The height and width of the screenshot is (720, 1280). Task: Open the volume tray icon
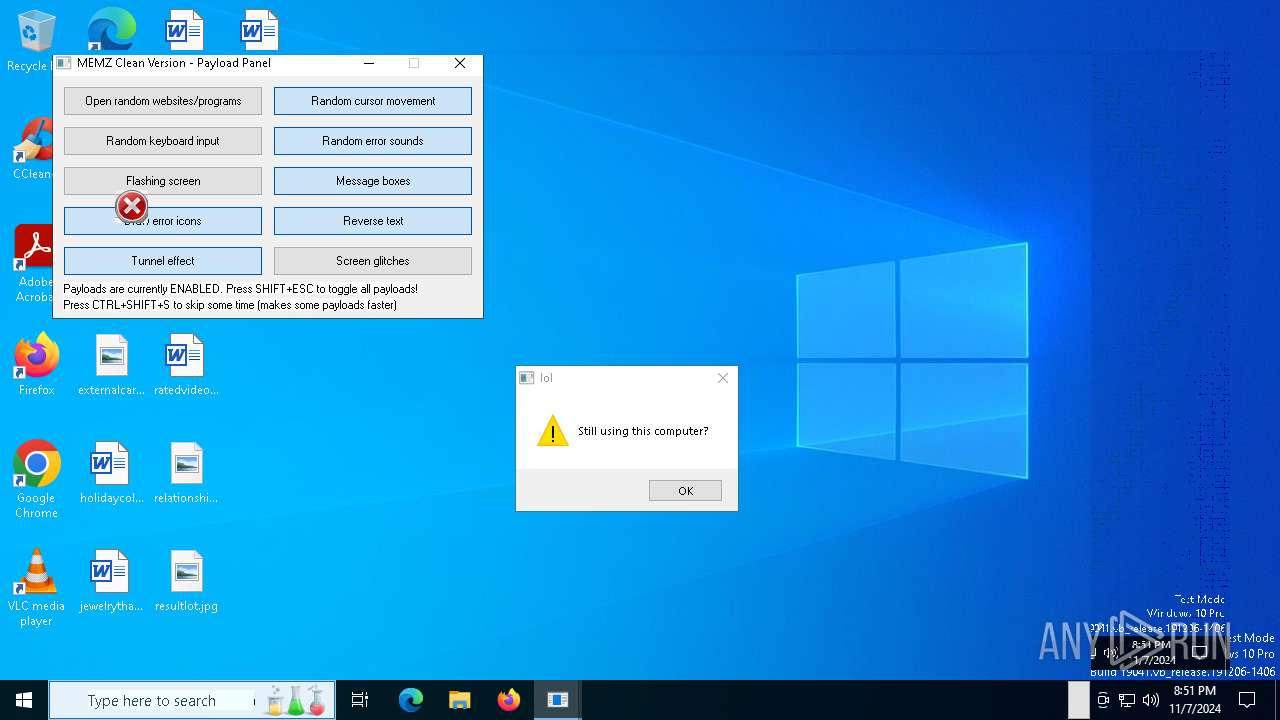pos(1151,700)
